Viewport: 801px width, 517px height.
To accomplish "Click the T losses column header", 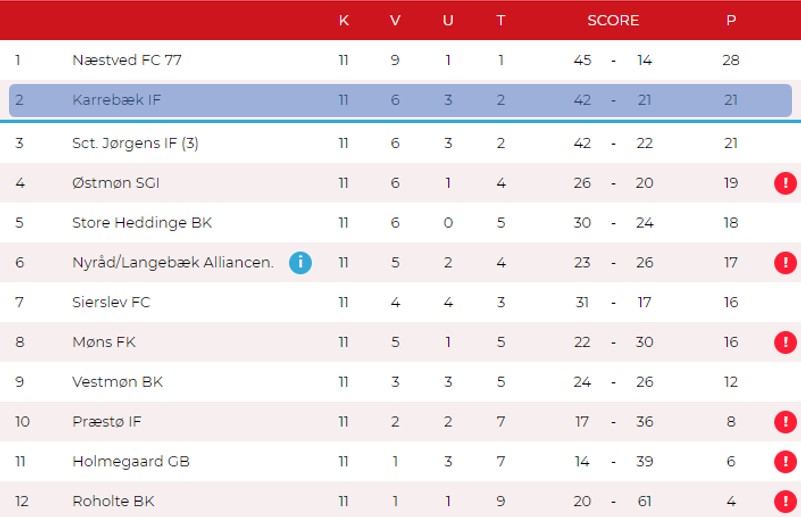I will (500, 20).
